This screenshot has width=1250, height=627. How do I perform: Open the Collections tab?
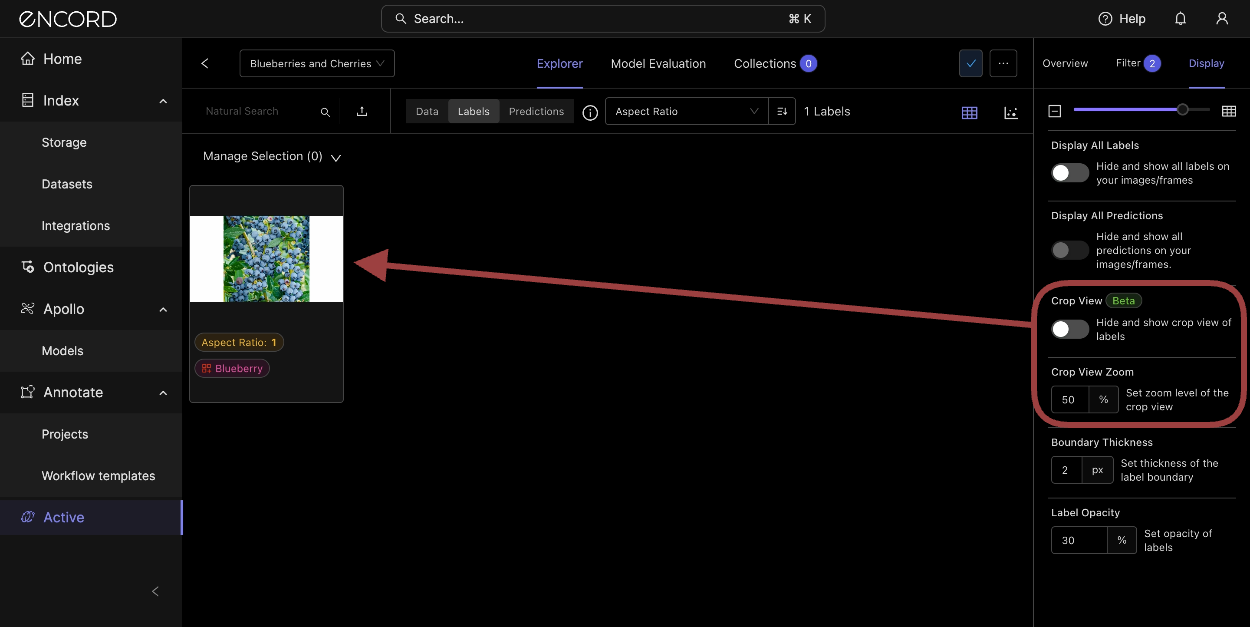pyautogui.click(x=775, y=63)
